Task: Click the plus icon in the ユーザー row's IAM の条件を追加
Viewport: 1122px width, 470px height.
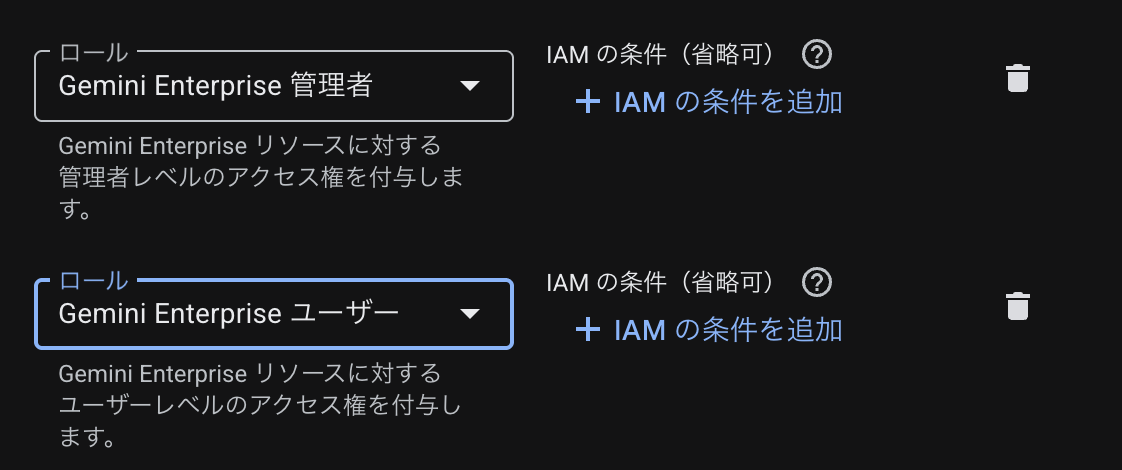Action: 587,330
